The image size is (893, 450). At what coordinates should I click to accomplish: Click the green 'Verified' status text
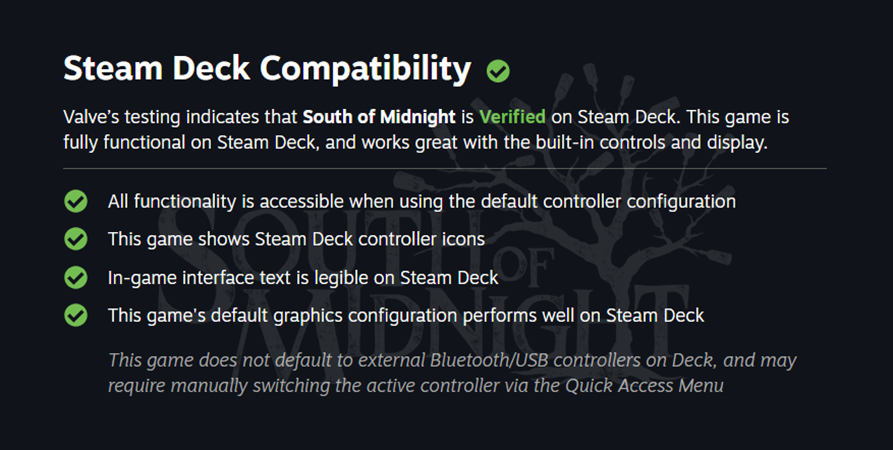[512, 118]
